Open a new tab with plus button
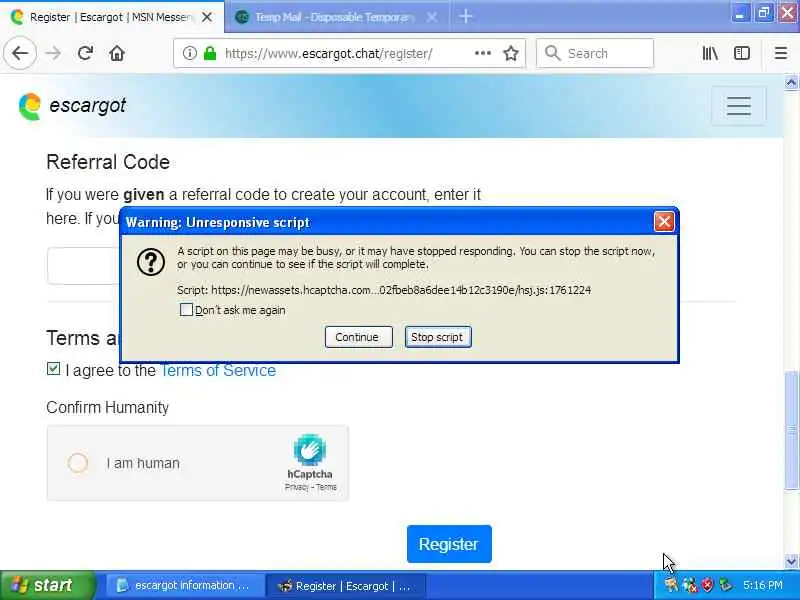This screenshot has width=800, height=600. [465, 16]
